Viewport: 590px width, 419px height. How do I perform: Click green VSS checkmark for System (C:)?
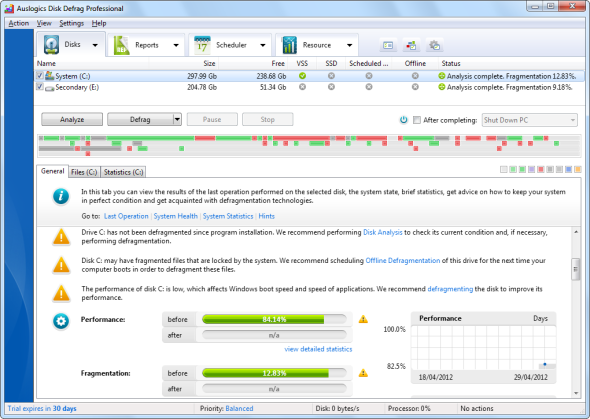point(302,76)
